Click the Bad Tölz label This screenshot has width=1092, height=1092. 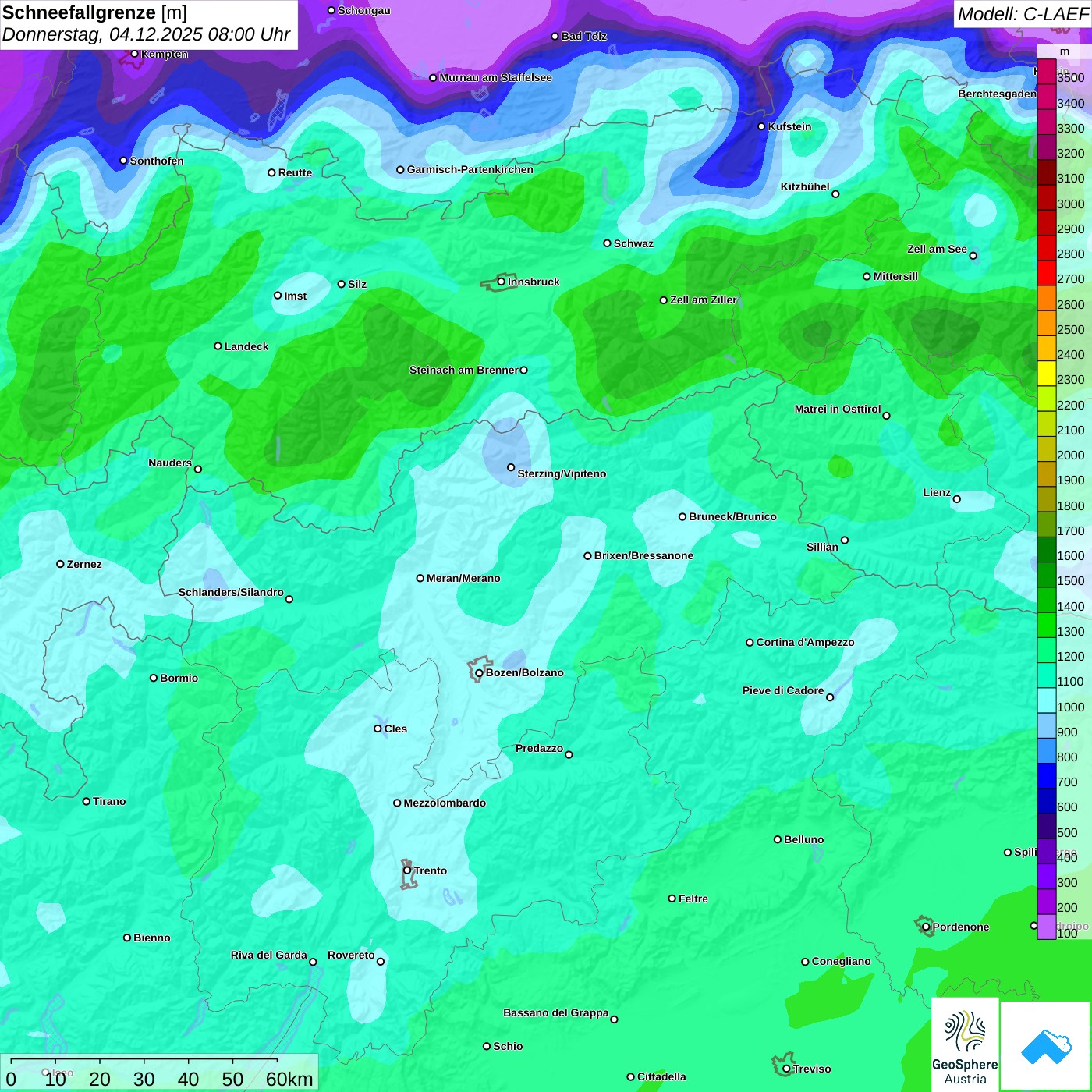pyautogui.click(x=584, y=36)
